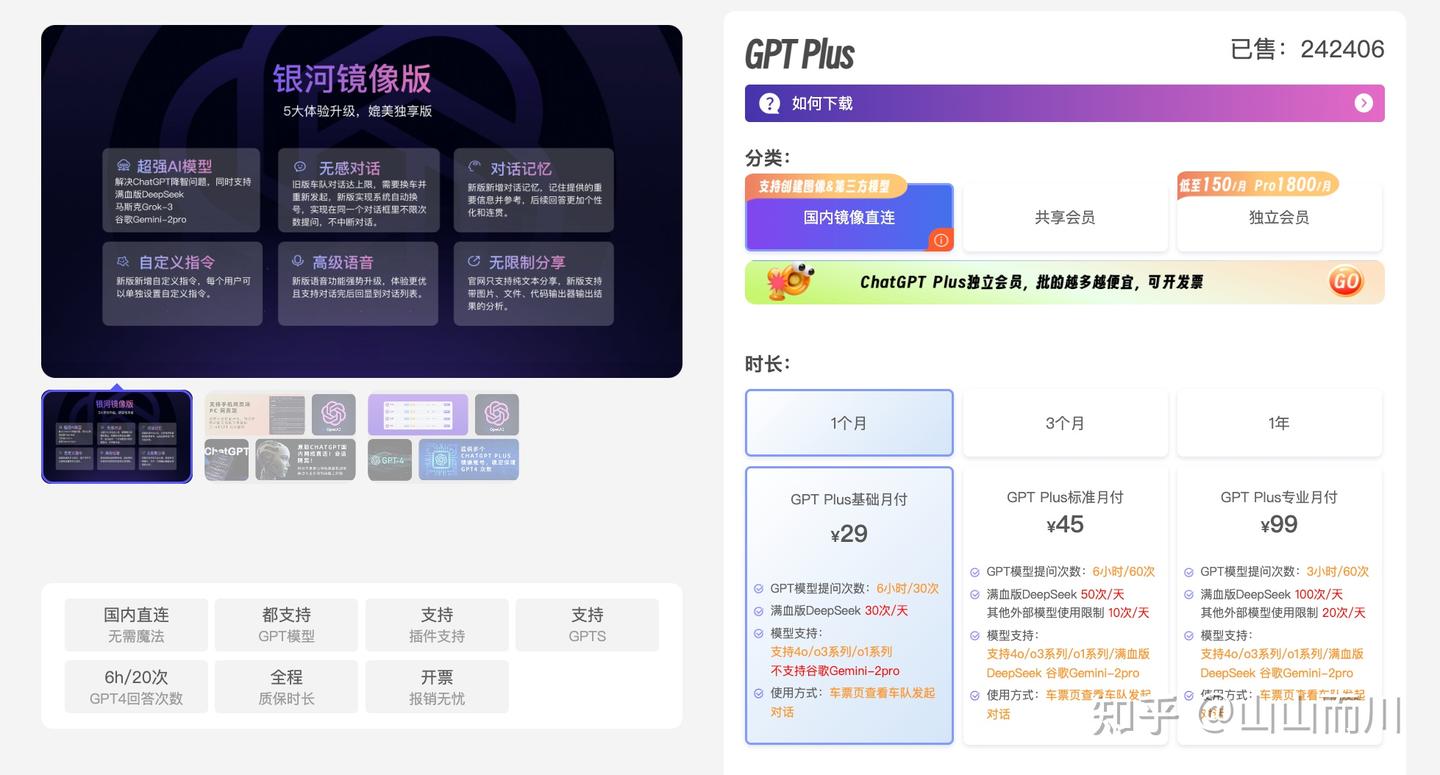
Task: Click the 支持 插件支持 feature tag
Action: point(437,624)
